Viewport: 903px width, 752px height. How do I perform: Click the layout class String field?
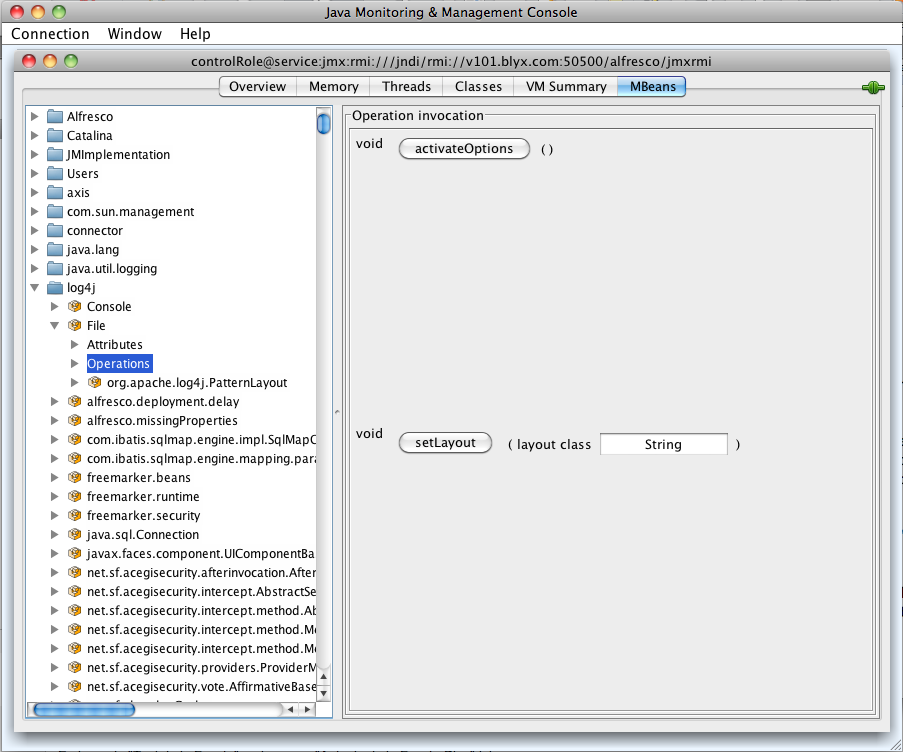[x=663, y=445]
